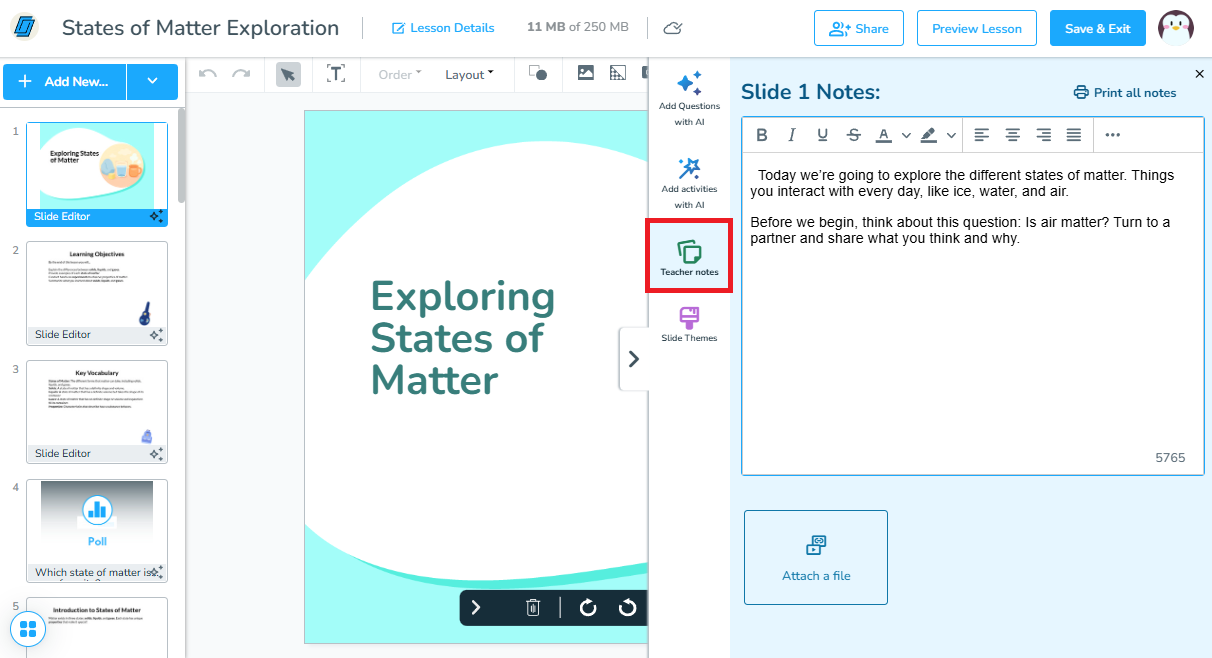Viewport: 1212px width, 658px height.
Task: Open more formatting options (three dots)
Action: pyautogui.click(x=1113, y=135)
